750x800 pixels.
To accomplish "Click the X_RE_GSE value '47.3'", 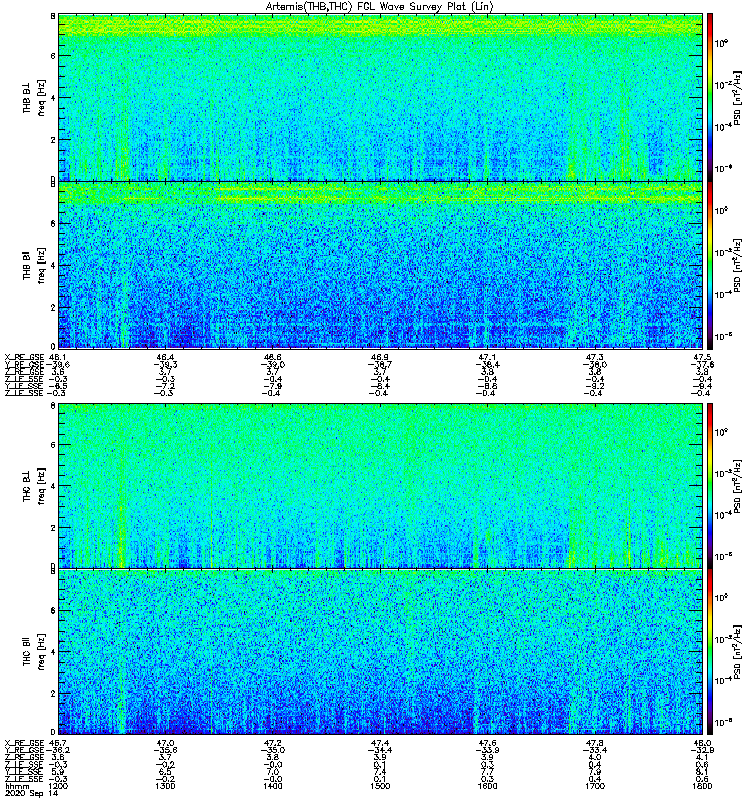I will [x=595, y=357].
